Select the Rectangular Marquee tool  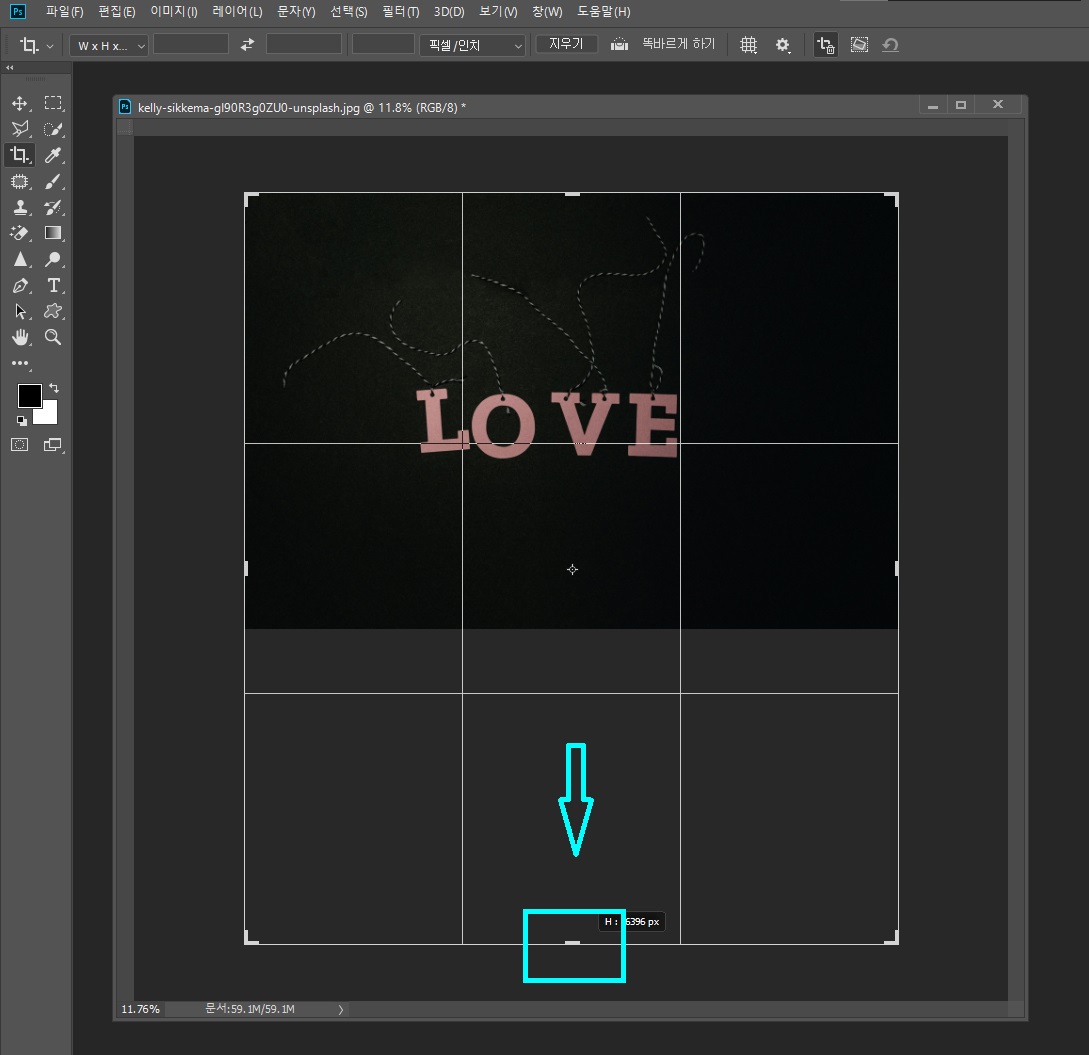53,103
